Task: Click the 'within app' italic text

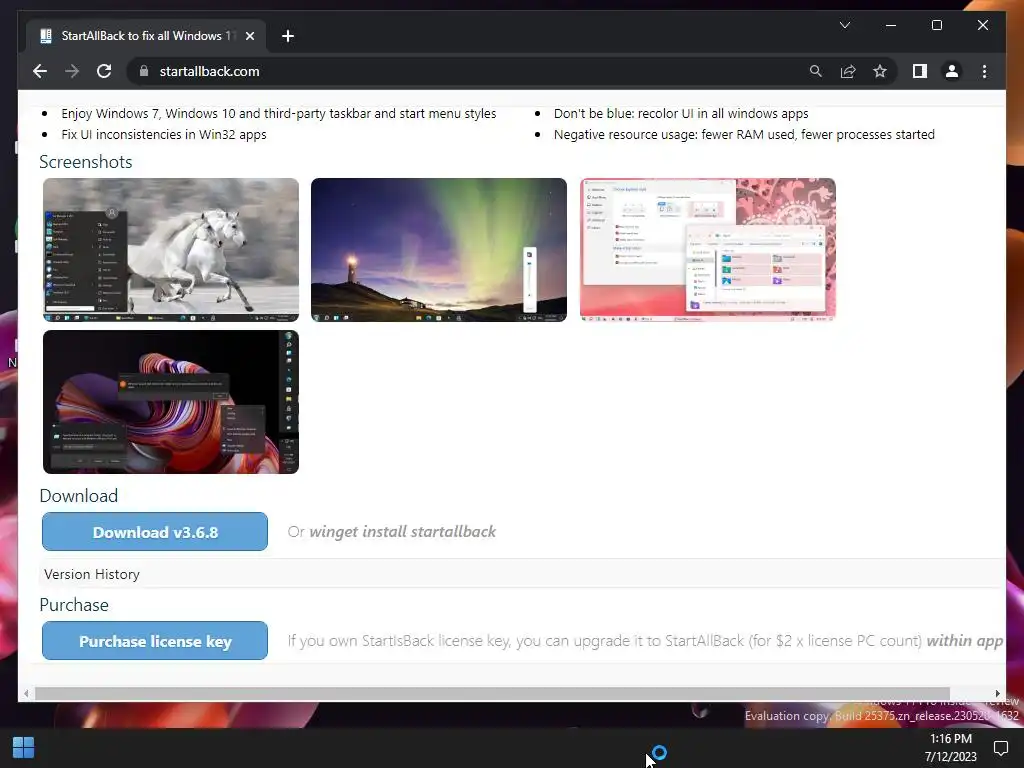Action: [x=965, y=641]
